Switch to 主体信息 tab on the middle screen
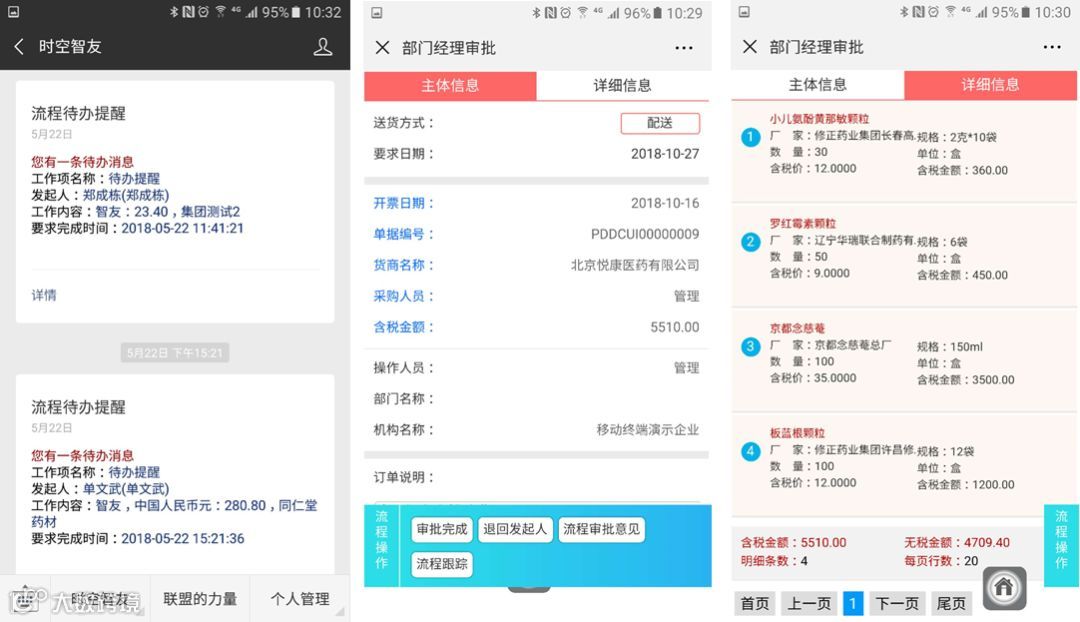 450,85
